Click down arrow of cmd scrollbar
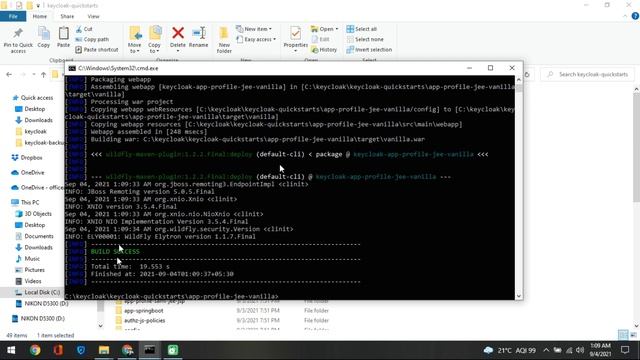 tap(519, 296)
